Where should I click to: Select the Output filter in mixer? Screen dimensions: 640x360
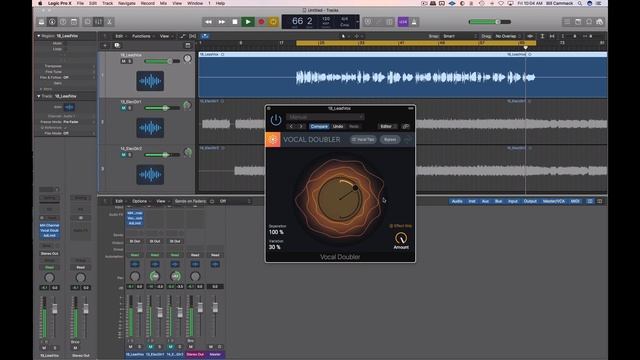[x=530, y=201]
